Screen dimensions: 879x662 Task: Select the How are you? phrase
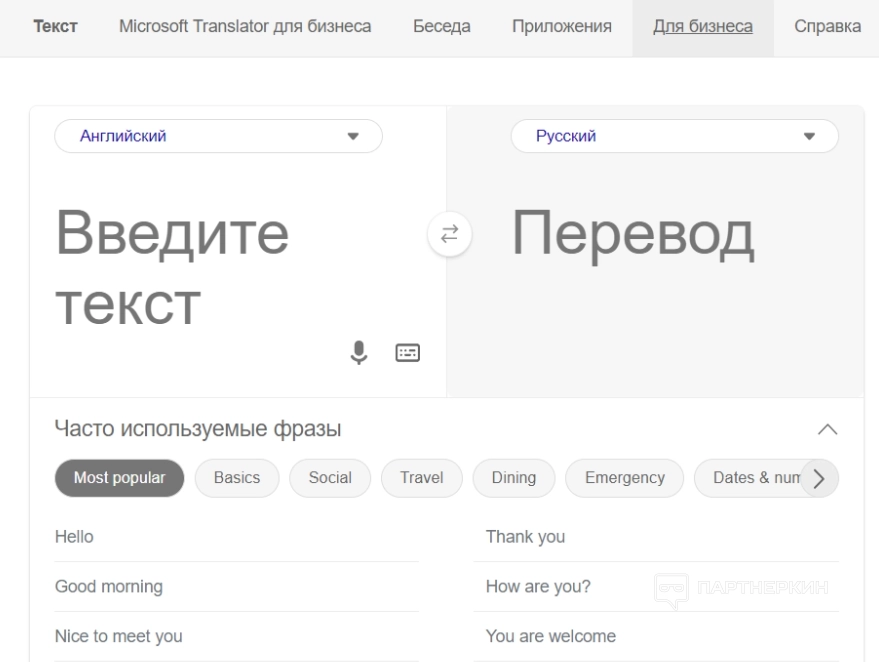coord(538,587)
